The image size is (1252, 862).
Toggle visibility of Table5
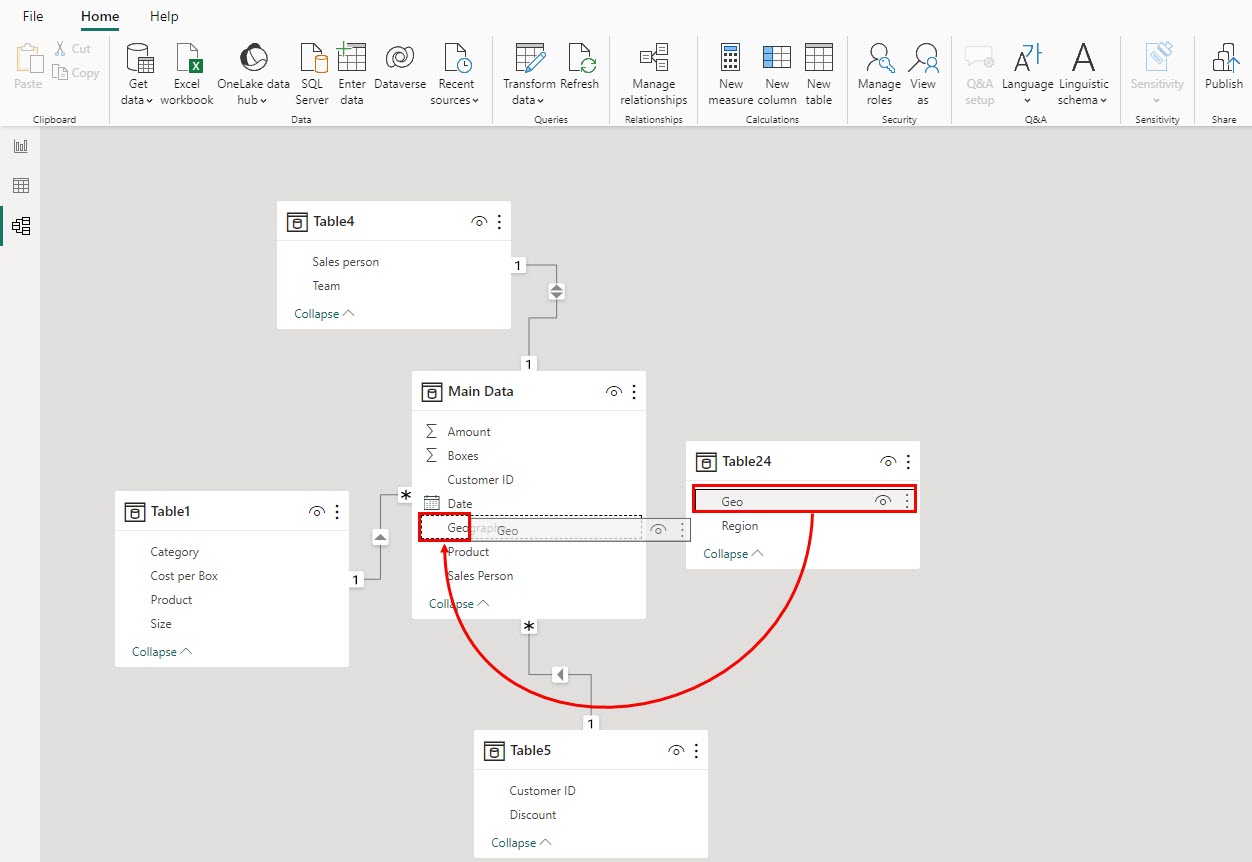676,751
